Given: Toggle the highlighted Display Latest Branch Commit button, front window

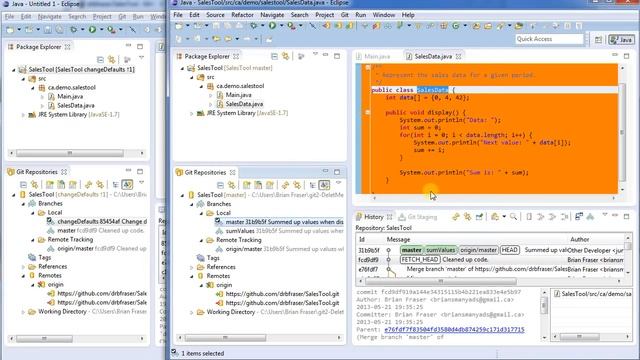Looking at the screenshot, I should point(324,185).
